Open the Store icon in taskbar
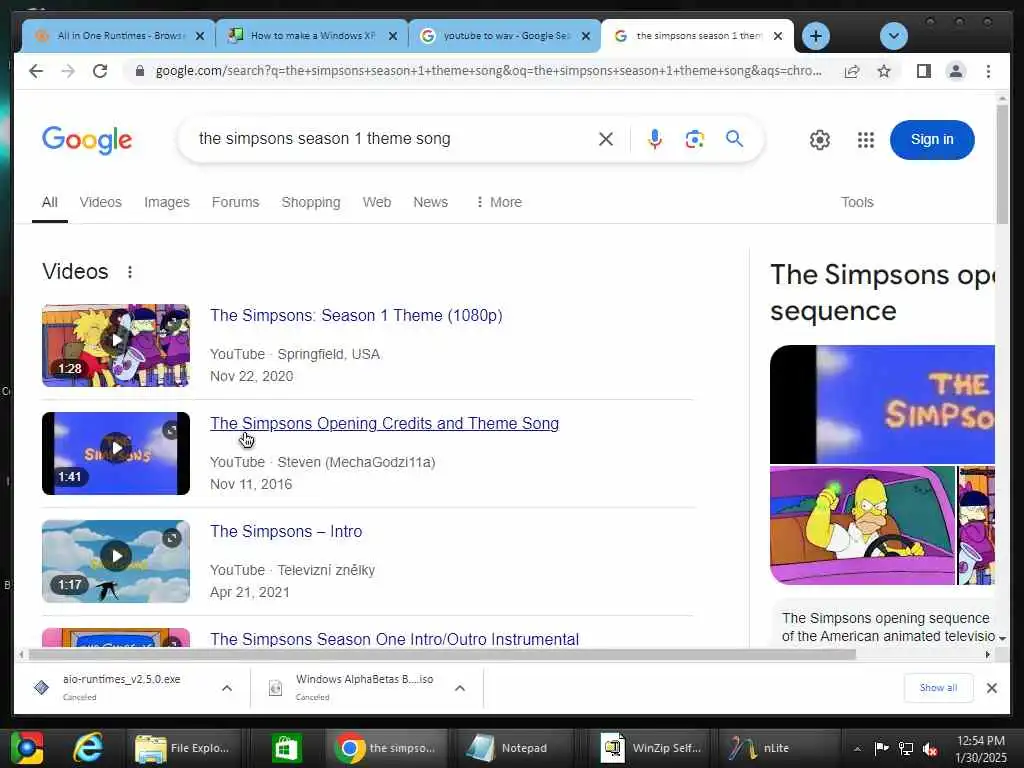This screenshot has height=768, width=1024. click(x=286, y=748)
